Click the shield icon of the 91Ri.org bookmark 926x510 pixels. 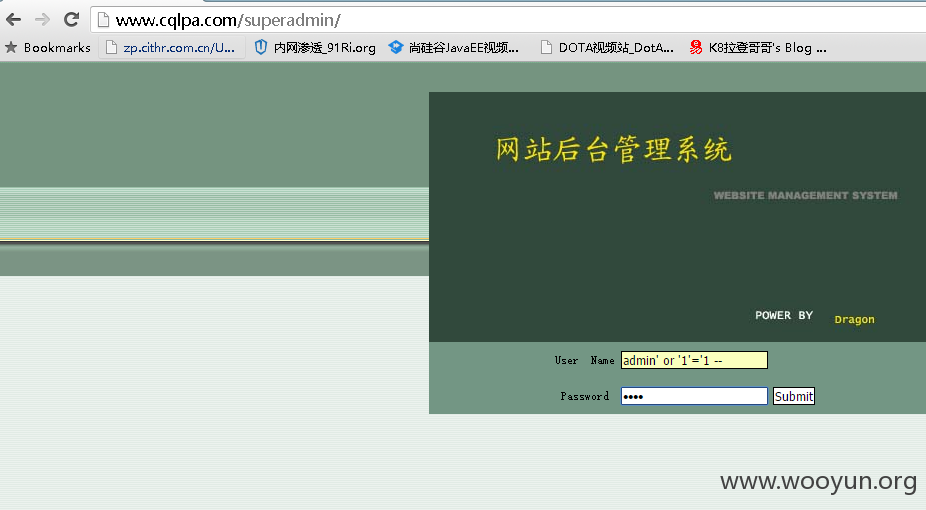260,47
